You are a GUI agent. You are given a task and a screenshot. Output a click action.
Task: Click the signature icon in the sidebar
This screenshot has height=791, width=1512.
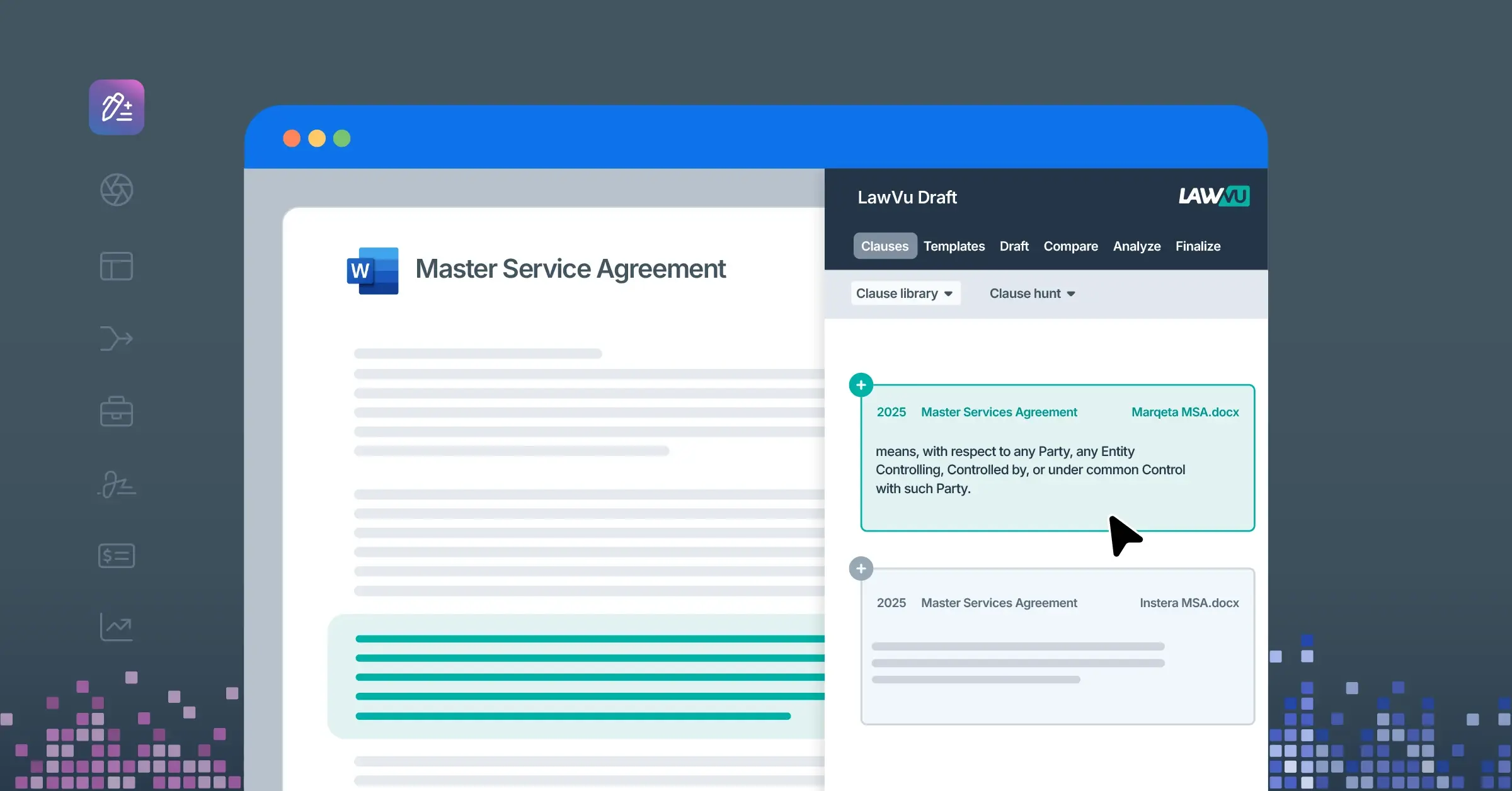click(117, 484)
